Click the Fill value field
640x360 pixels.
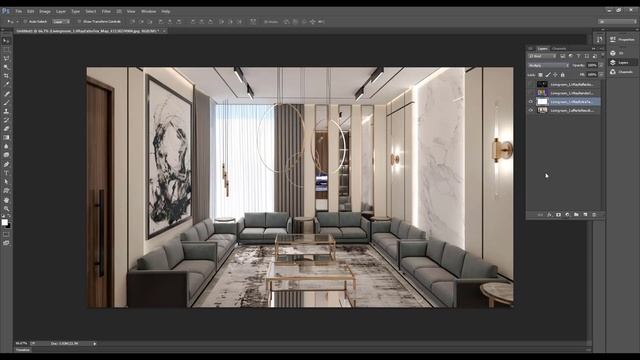point(591,75)
